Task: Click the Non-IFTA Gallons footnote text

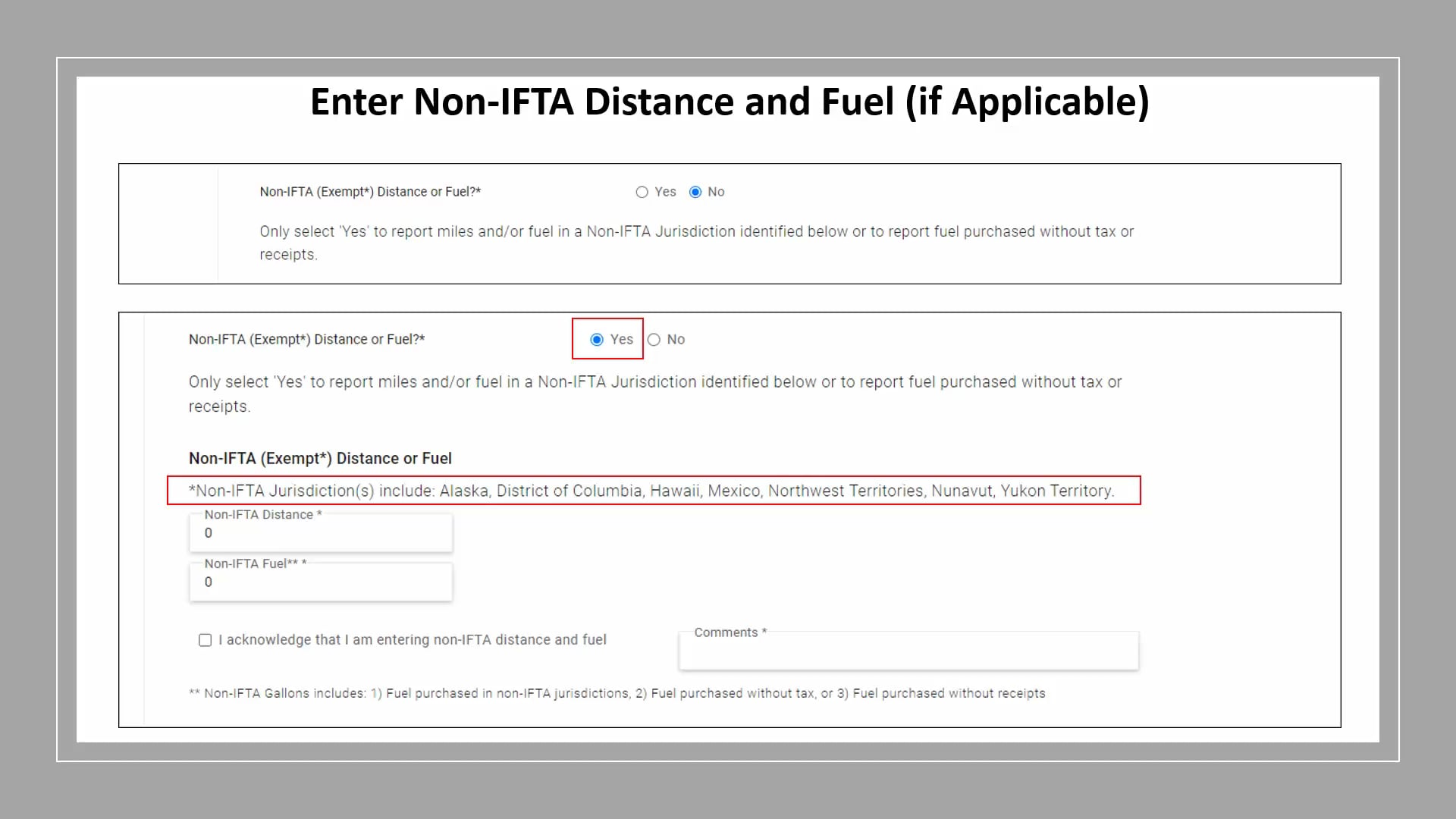Action: 617,693
